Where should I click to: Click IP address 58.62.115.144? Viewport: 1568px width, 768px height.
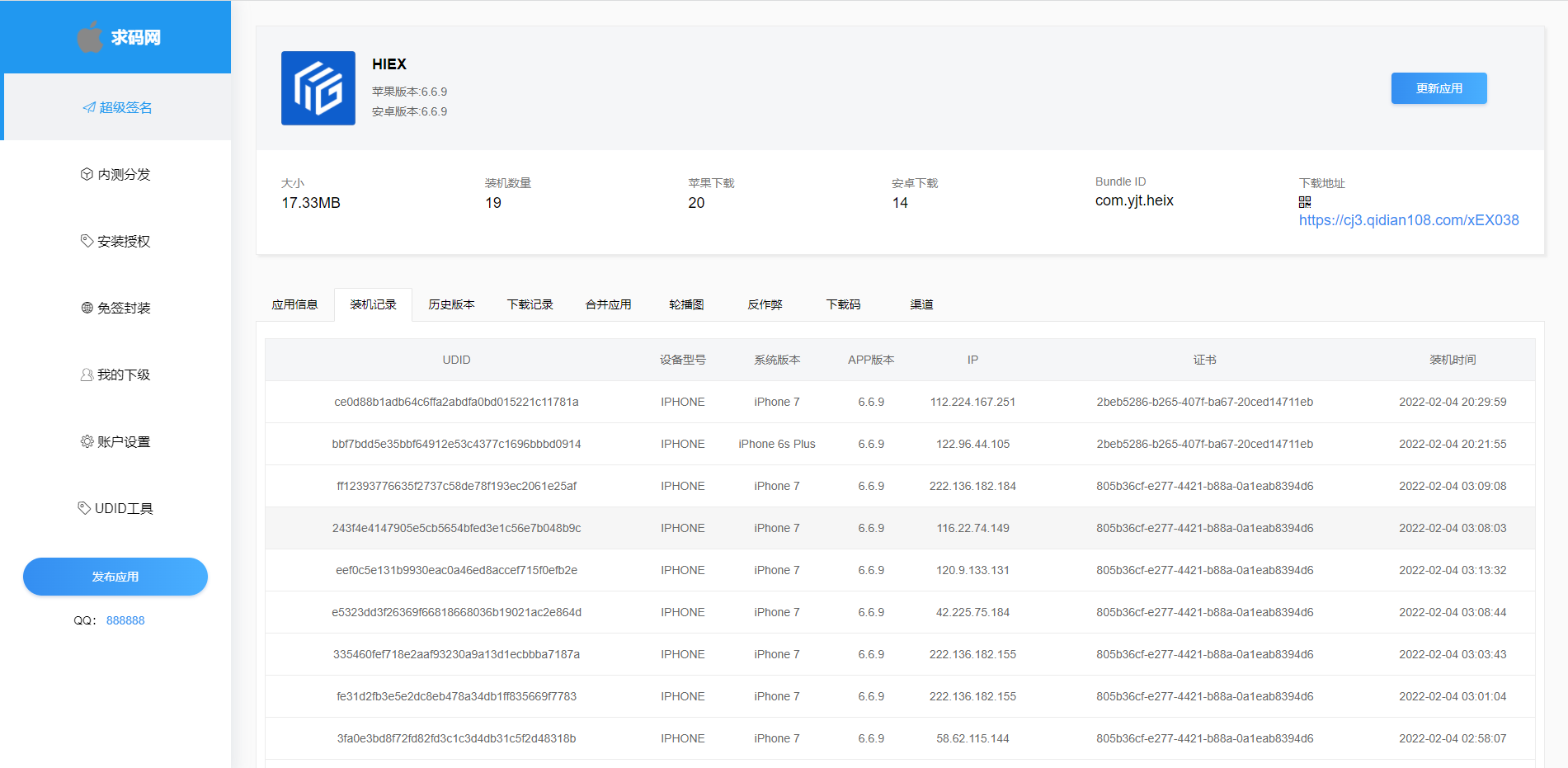point(972,738)
